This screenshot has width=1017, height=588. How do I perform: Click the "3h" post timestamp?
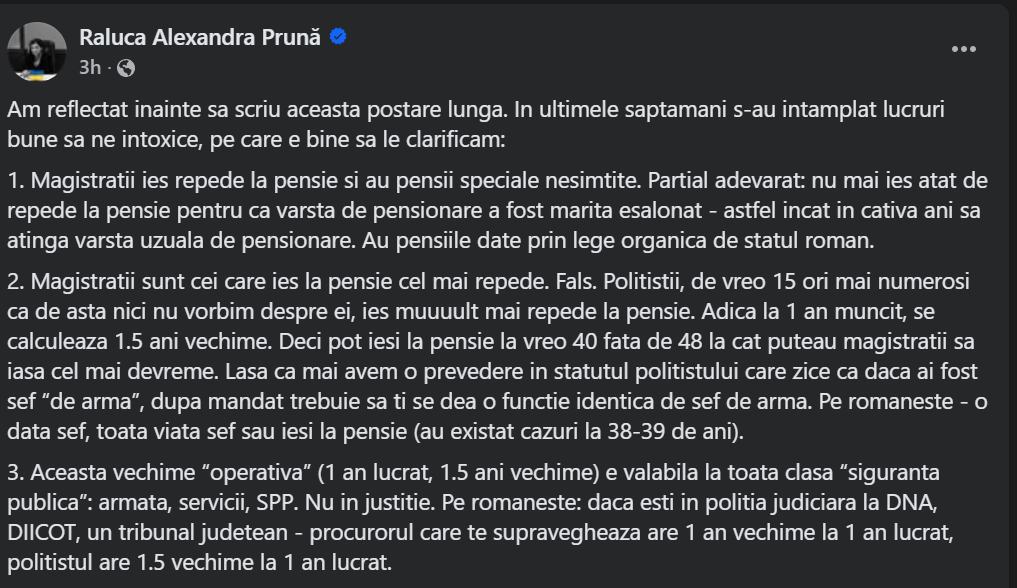pyautogui.click(x=90, y=68)
